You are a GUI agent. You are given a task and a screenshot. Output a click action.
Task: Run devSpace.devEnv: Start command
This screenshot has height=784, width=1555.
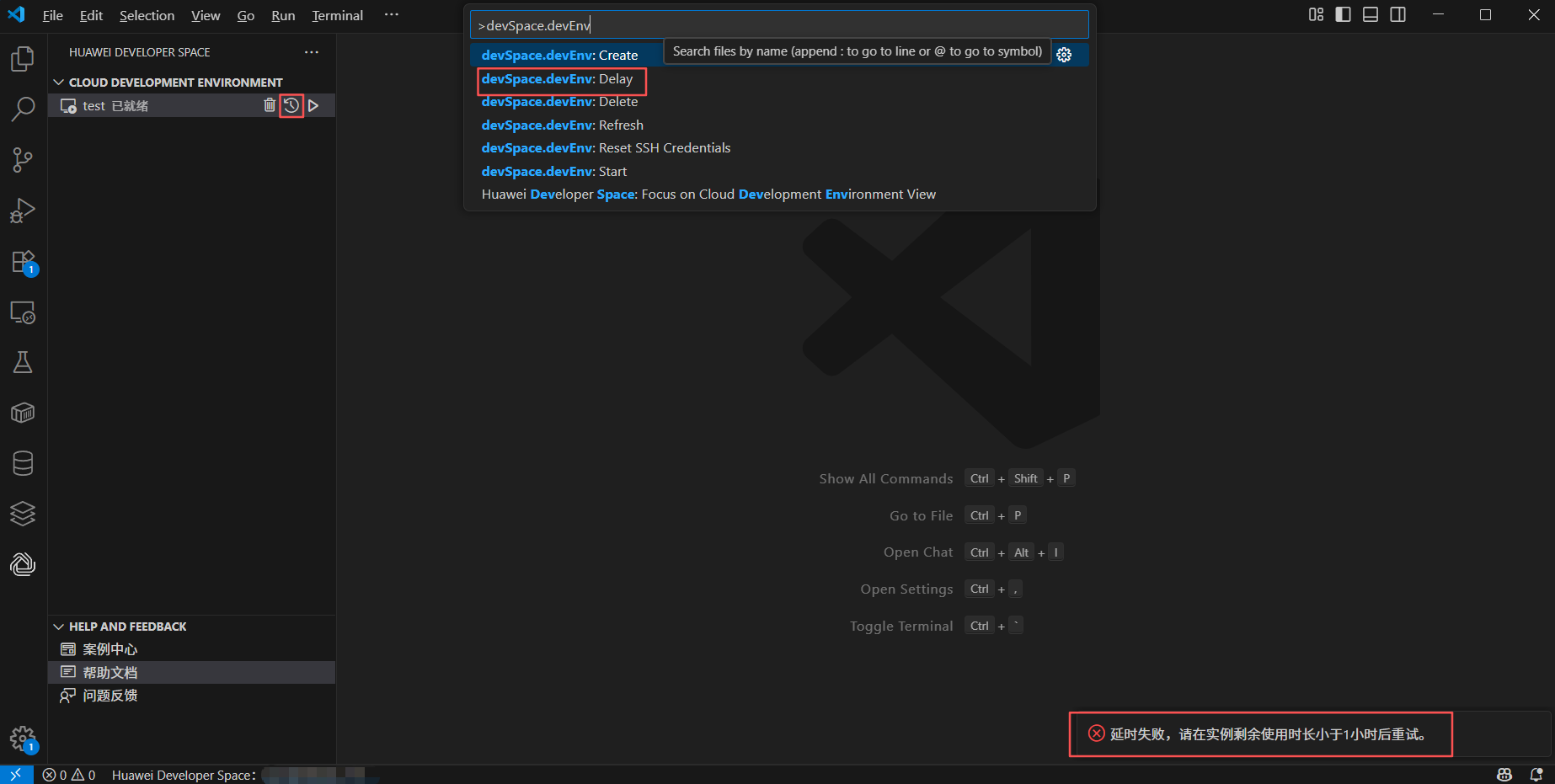[779, 172]
